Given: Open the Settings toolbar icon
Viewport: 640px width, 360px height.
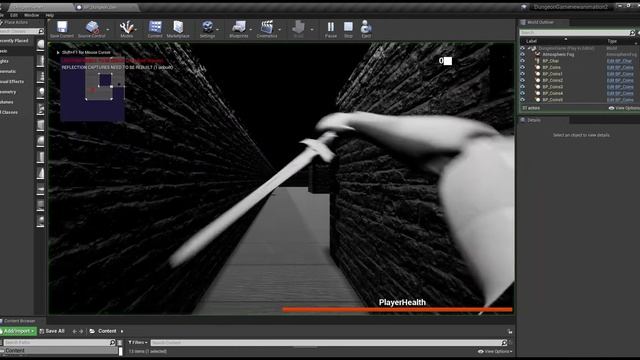Looking at the screenshot, I should [x=207, y=29].
